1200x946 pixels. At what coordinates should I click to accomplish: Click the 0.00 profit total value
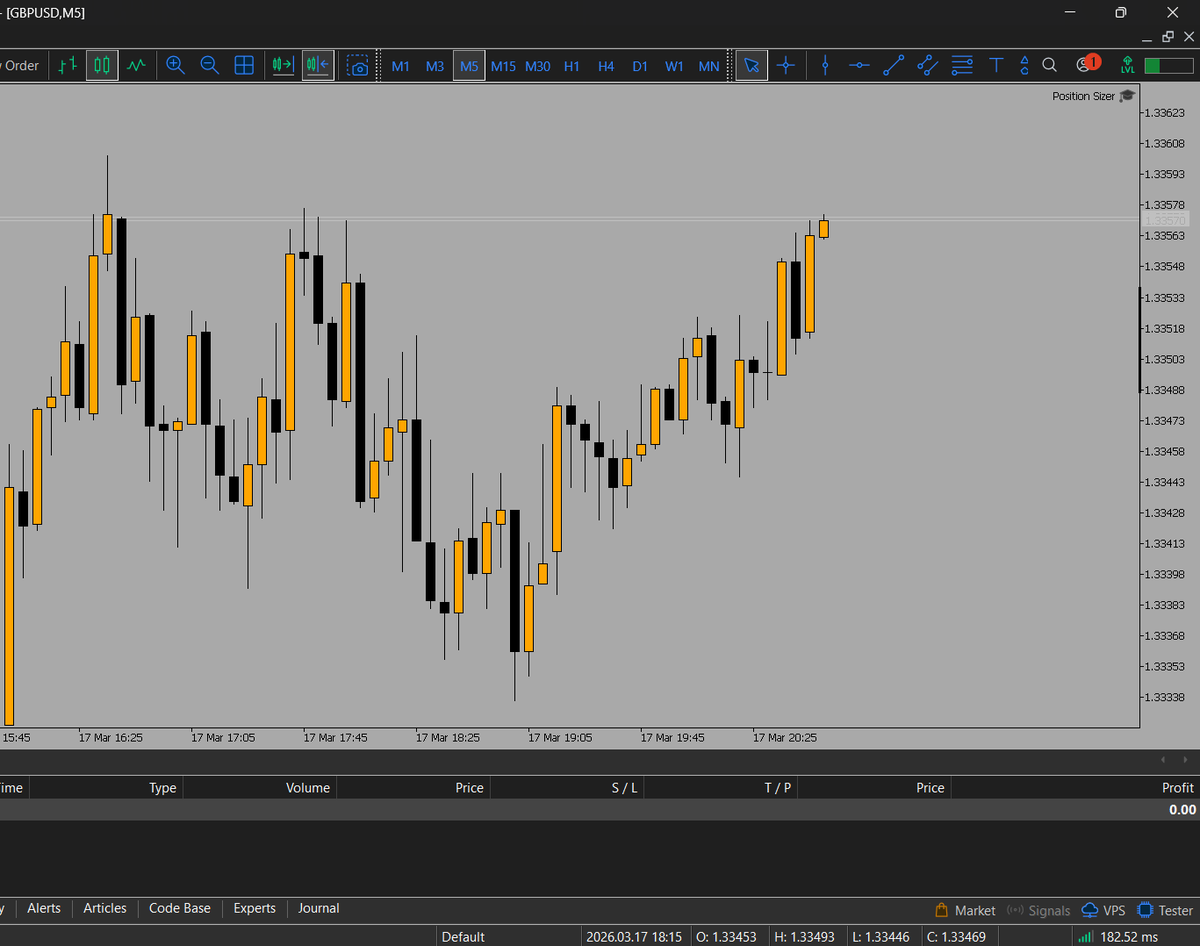point(1182,809)
